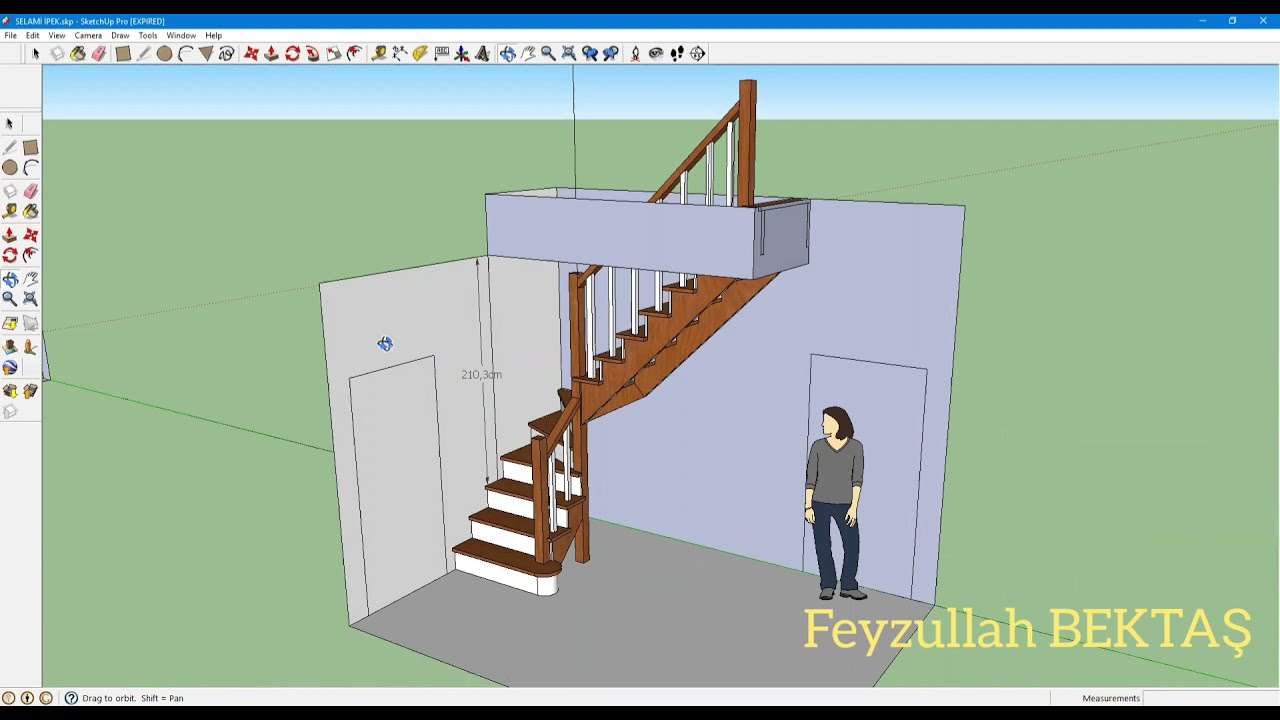
Task: Open the Window menu
Action: click(x=181, y=35)
